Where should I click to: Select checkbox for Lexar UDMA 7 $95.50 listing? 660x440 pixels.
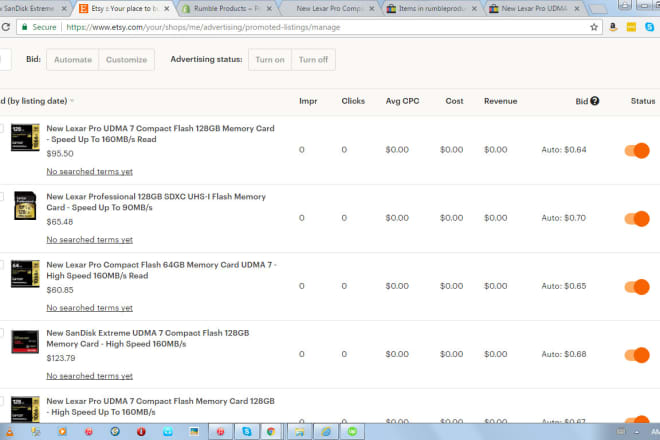(1, 128)
